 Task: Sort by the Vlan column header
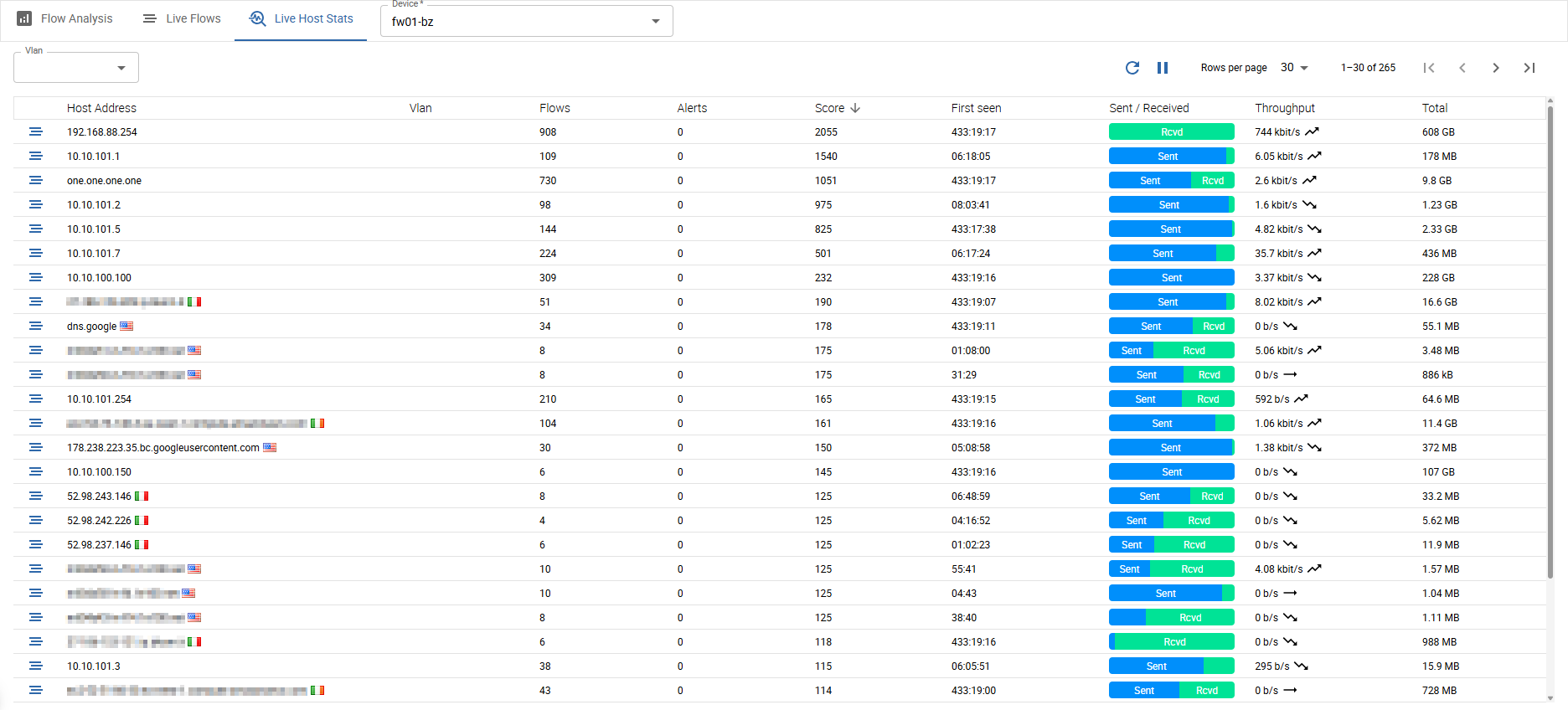(x=420, y=108)
